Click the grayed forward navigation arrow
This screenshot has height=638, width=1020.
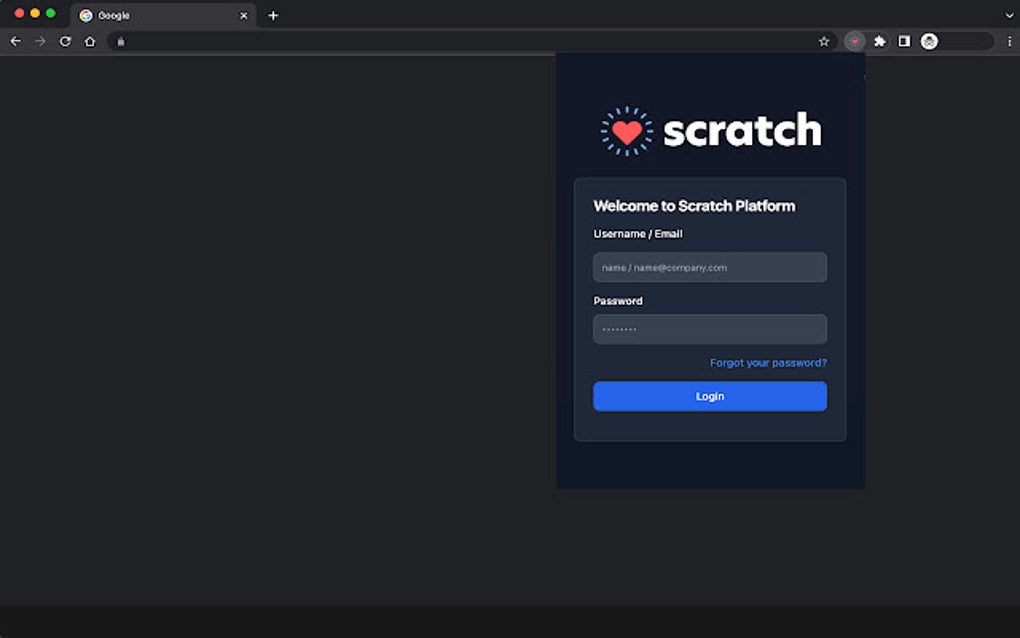39,41
